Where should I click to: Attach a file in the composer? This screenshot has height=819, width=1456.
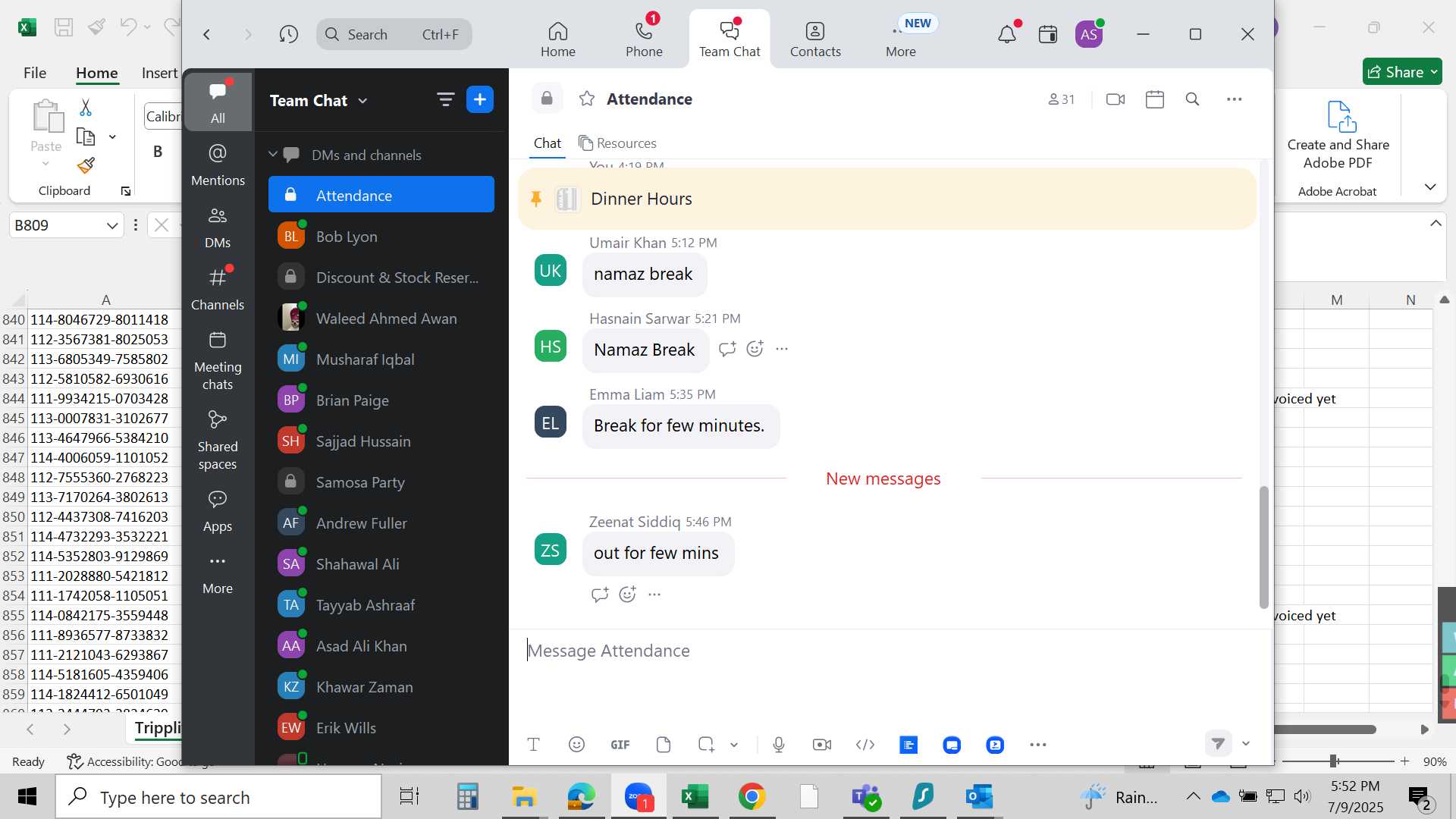(x=664, y=745)
